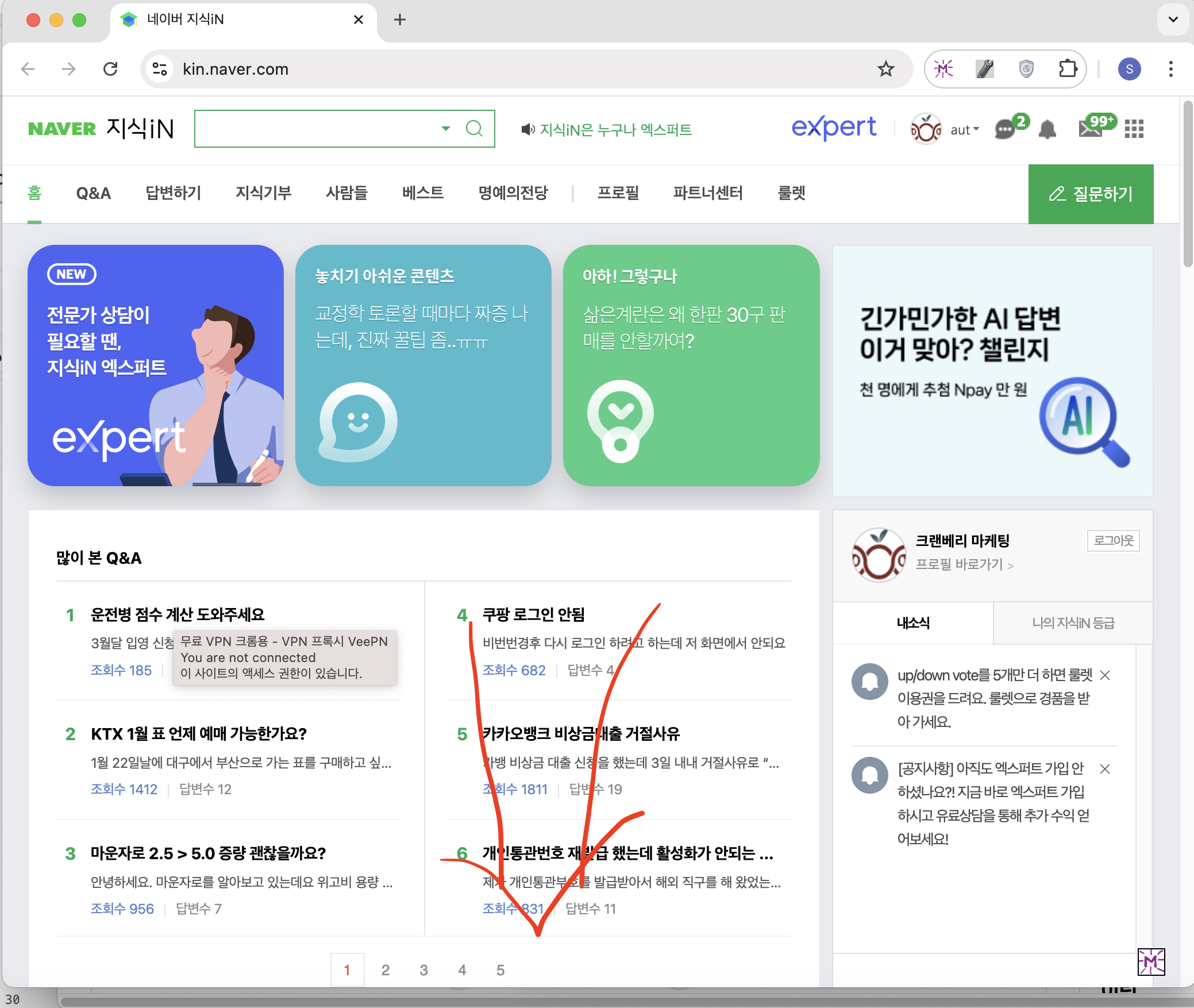Dismiss the 공지사항 엑스퍼트 notification
1194x1008 pixels.
[x=1104, y=769]
